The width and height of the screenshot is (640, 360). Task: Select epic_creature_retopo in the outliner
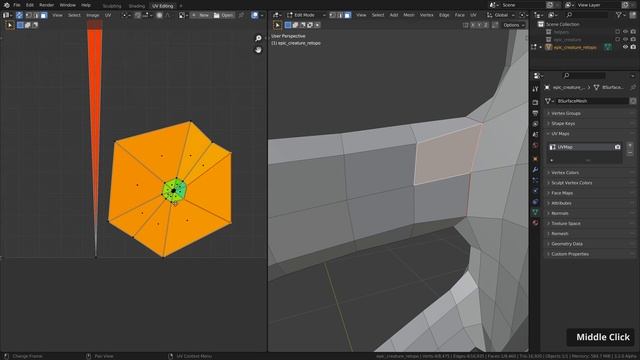(575, 47)
